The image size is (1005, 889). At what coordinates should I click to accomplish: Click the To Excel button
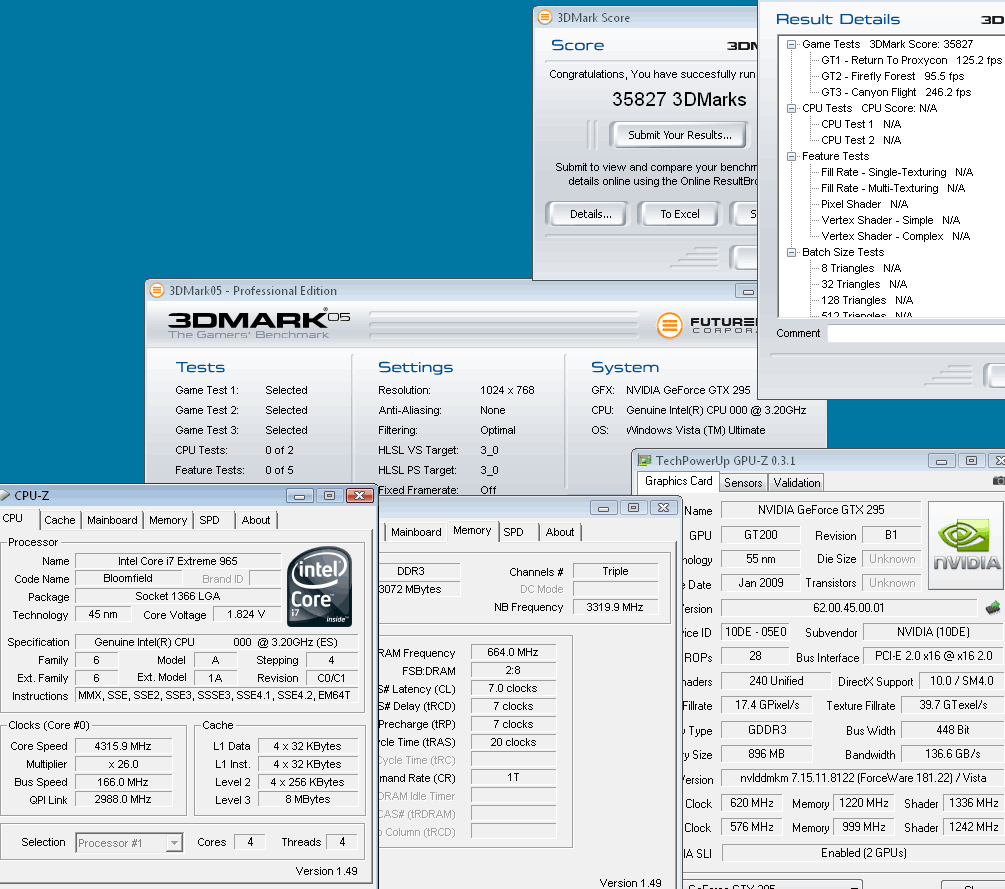(680, 214)
